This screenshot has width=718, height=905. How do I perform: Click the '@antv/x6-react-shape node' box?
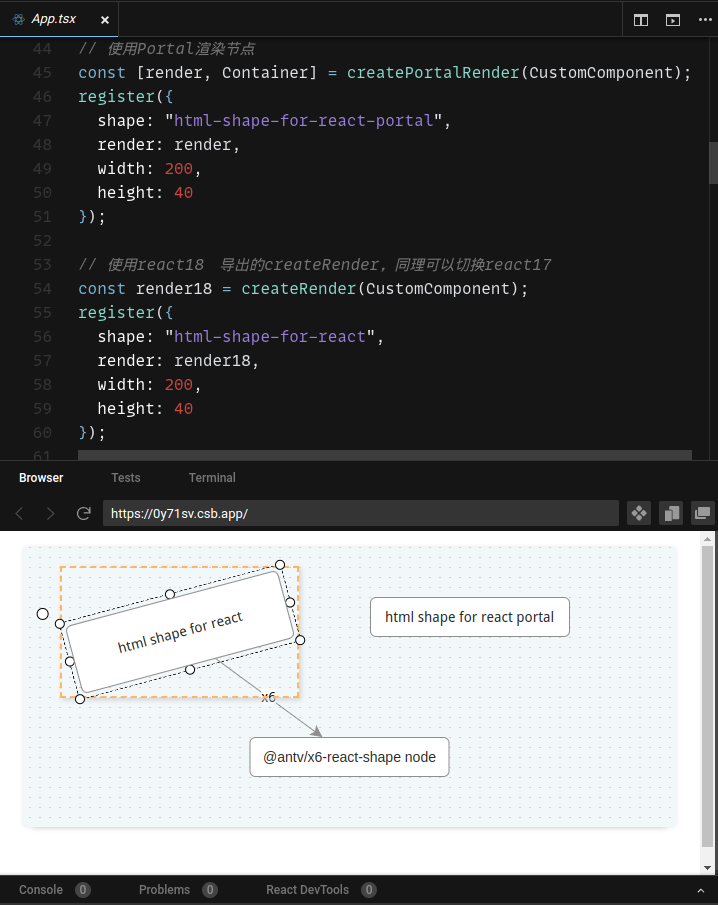tap(349, 757)
